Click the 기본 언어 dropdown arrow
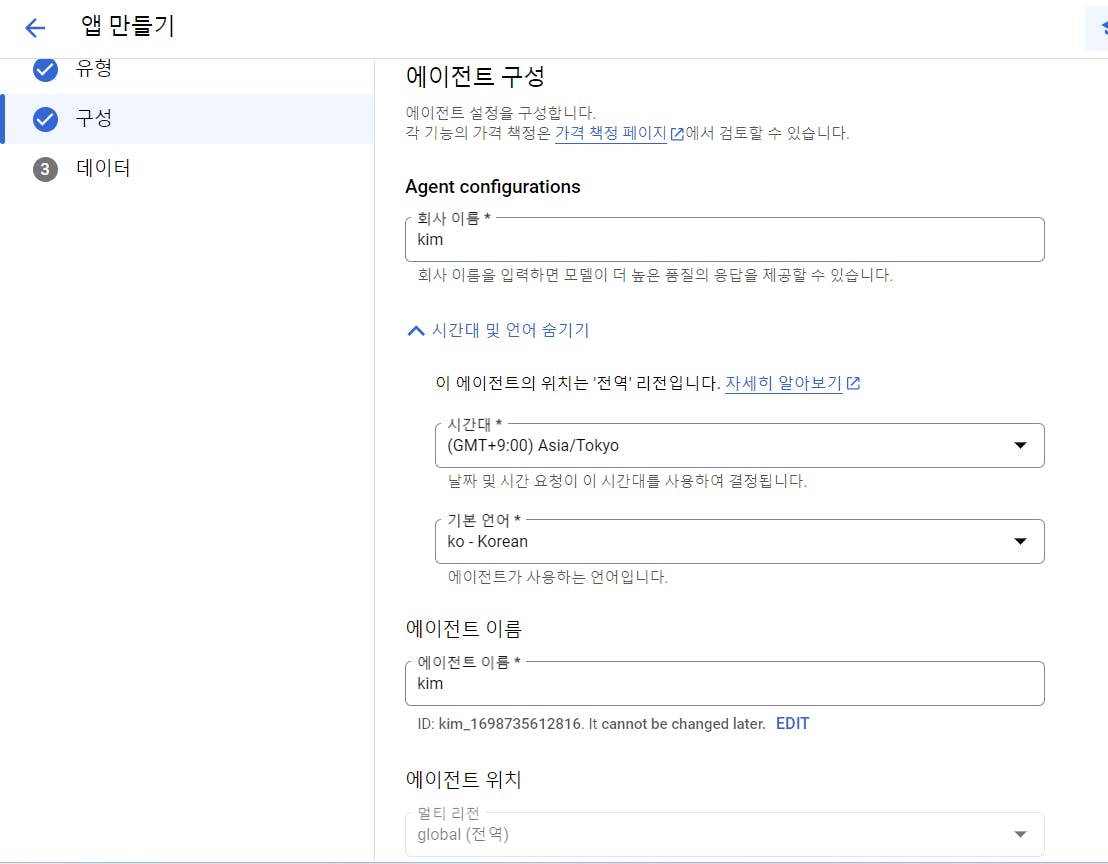This screenshot has width=1108, height=864. point(1020,541)
